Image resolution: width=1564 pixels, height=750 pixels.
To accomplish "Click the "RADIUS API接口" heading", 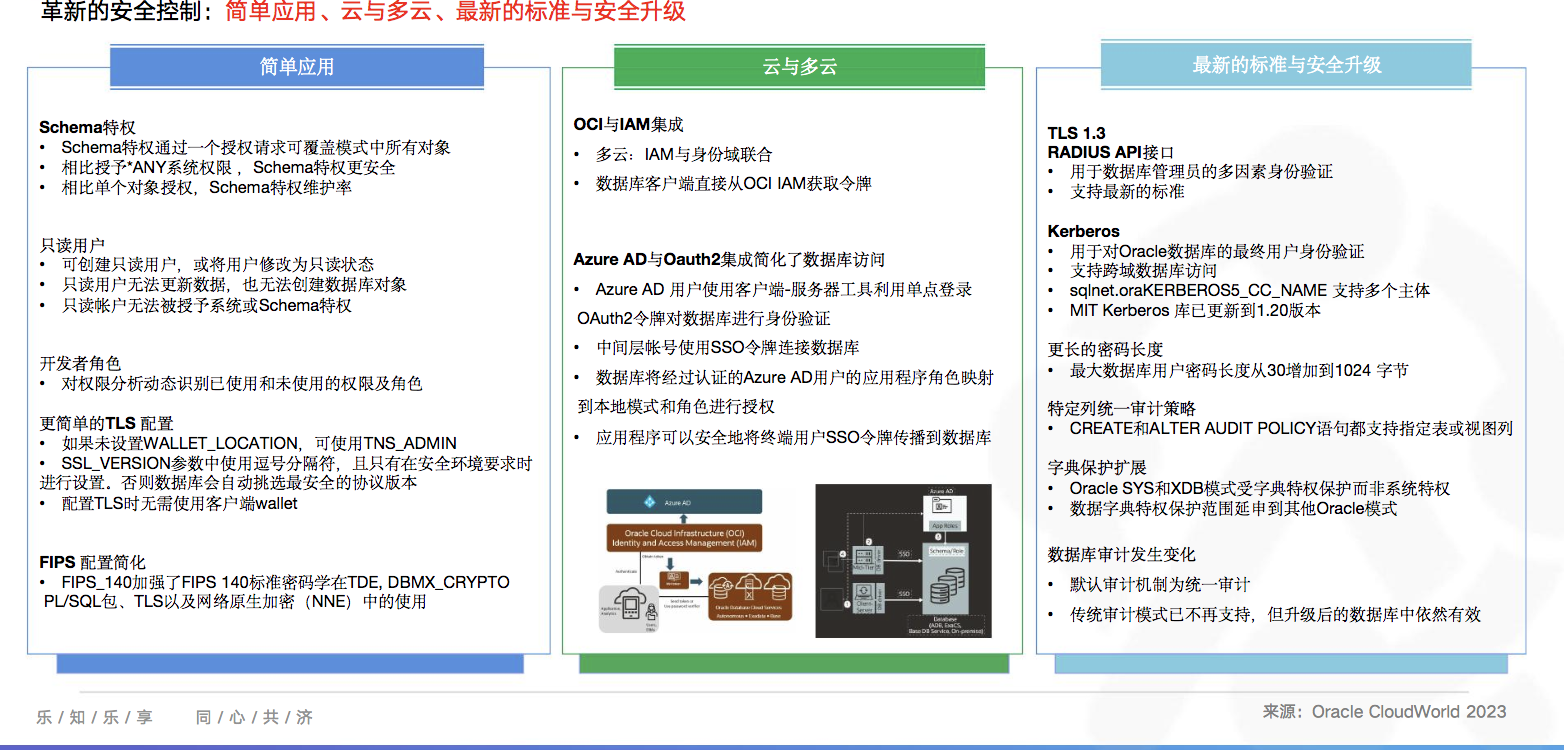I will pyautogui.click(x=1110, y=152).
